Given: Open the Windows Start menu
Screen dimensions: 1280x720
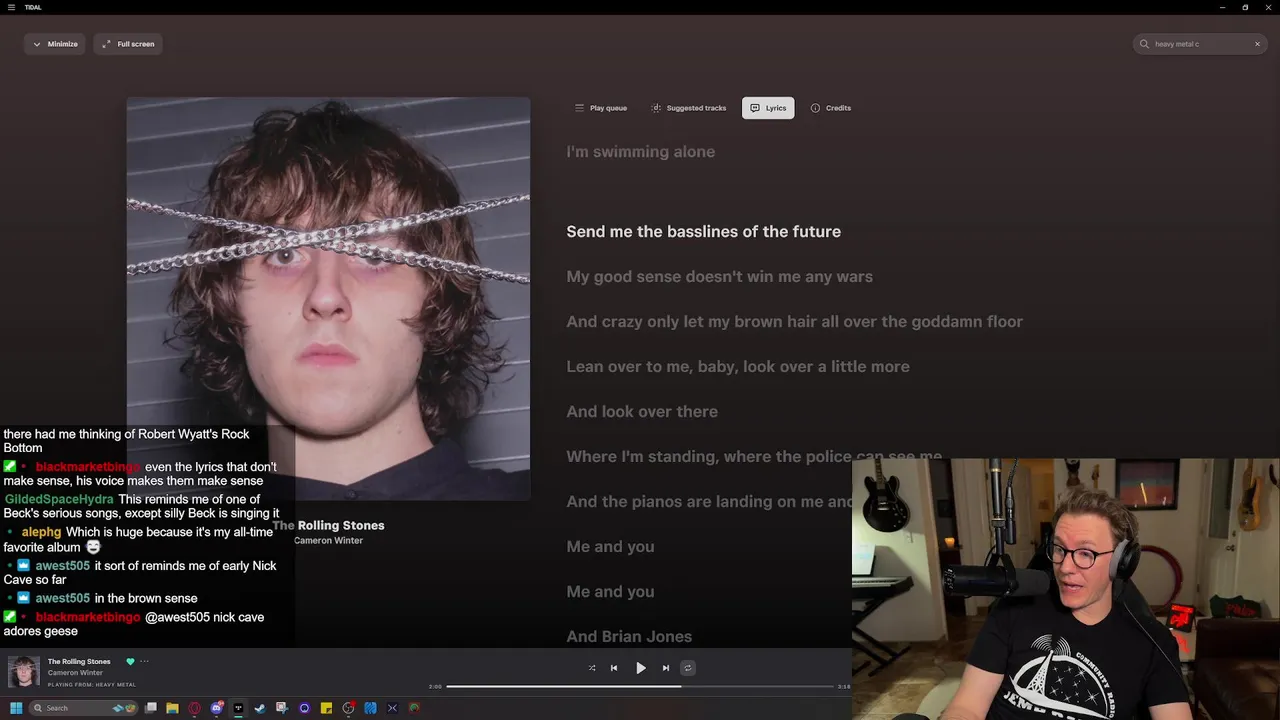Looking at the screenshot, I should (x=16, y=708).
